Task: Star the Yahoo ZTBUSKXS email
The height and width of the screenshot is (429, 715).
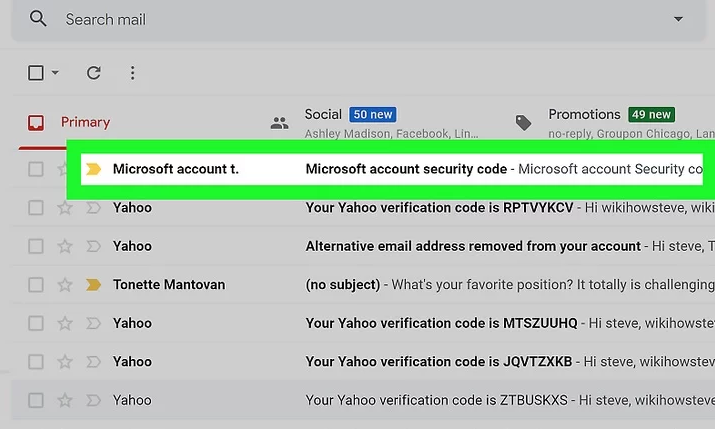Action: [65, 400]
